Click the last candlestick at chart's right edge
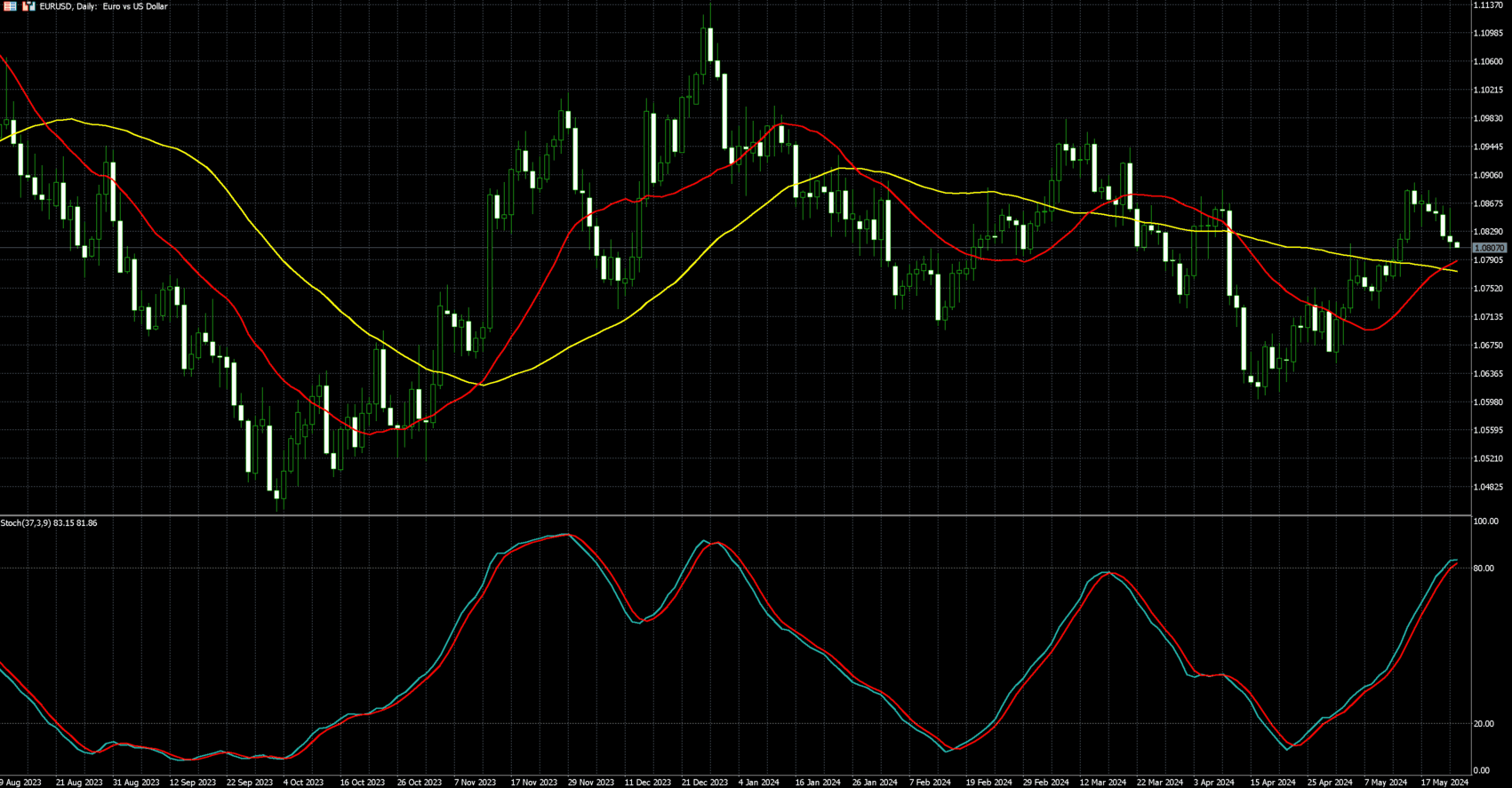1512x788 pixels. tap(1457, 245)
